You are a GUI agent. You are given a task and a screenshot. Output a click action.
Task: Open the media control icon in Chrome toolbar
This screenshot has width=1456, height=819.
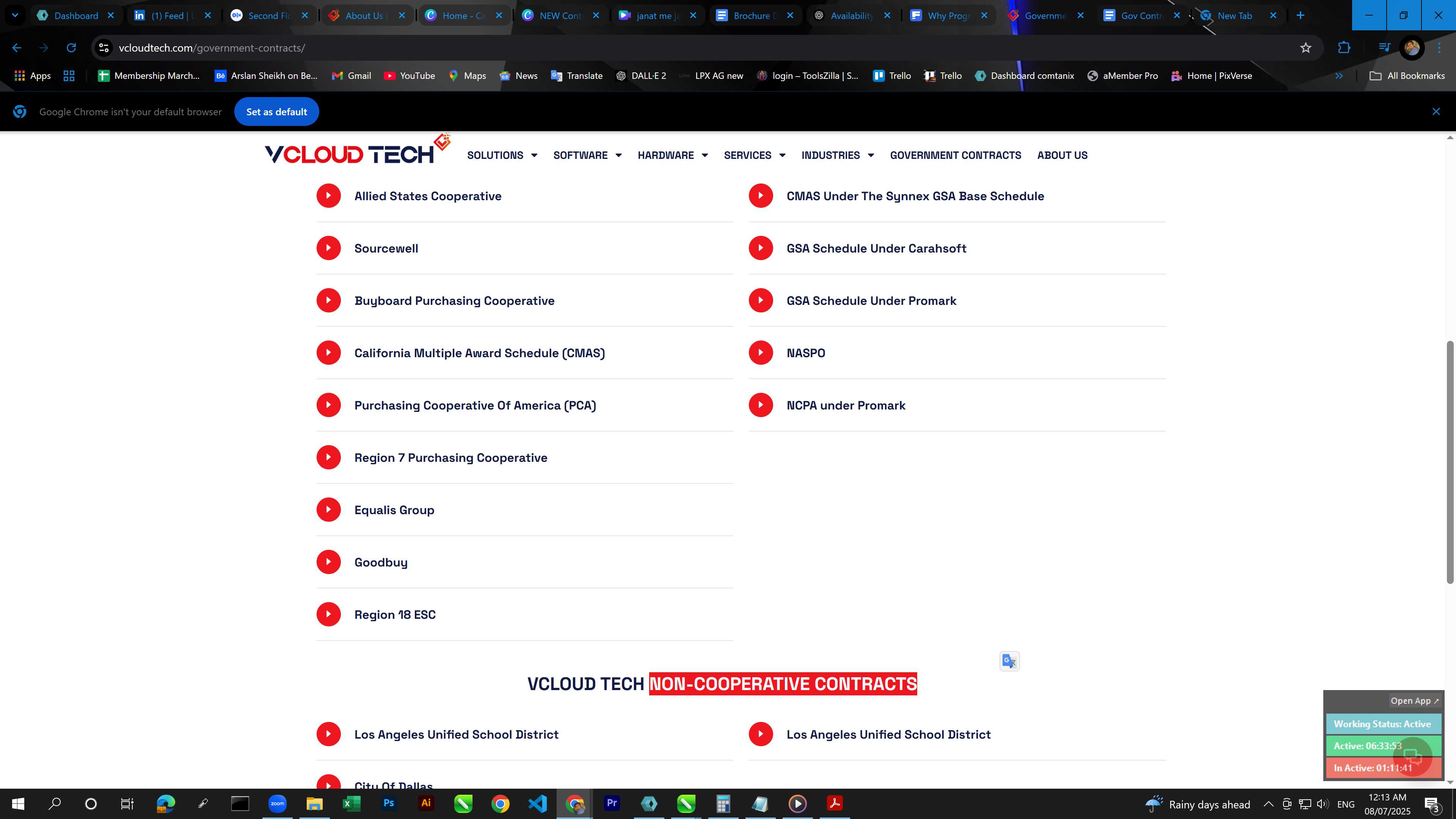pyautogui.click(x=1384, y=47)
